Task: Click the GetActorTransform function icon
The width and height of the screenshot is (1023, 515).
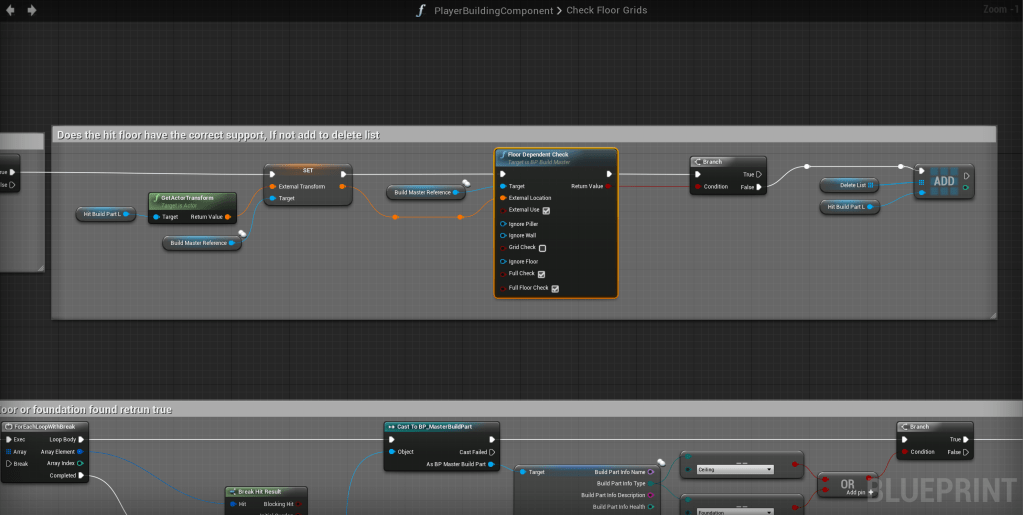Action: pyautogui.click(x=156, y=198)
